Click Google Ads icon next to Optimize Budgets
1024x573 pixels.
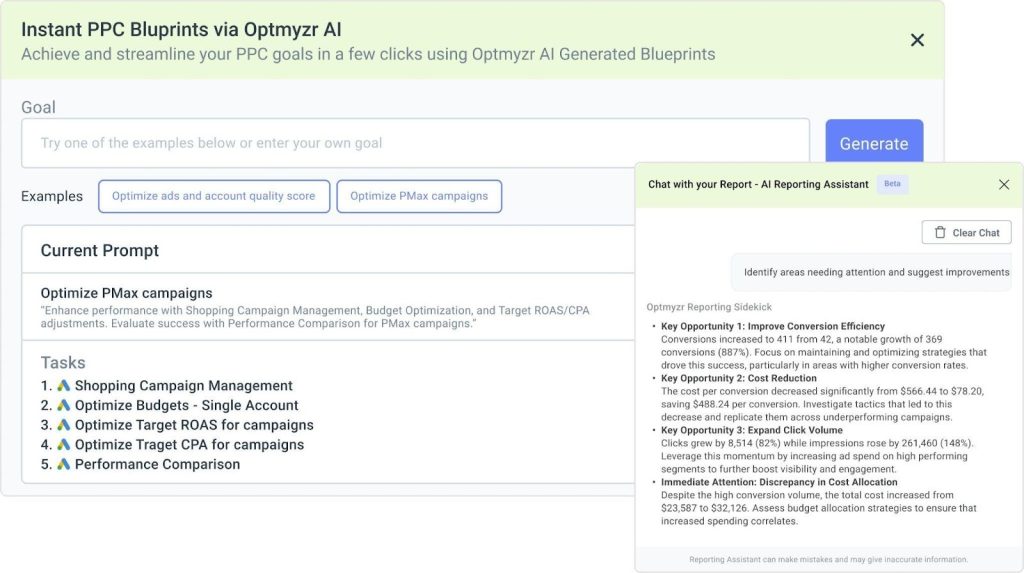[x=64, y=406]
